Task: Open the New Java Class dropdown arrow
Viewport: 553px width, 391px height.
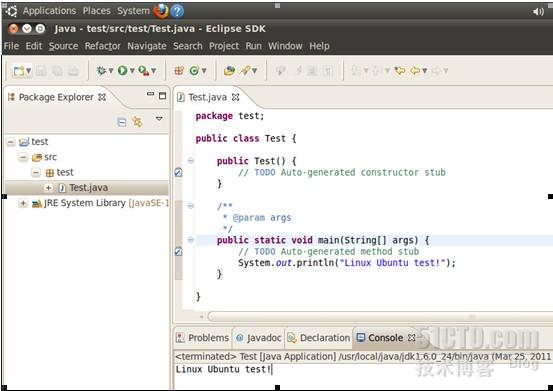Action: pyautogui.click(x=204, y=71)
